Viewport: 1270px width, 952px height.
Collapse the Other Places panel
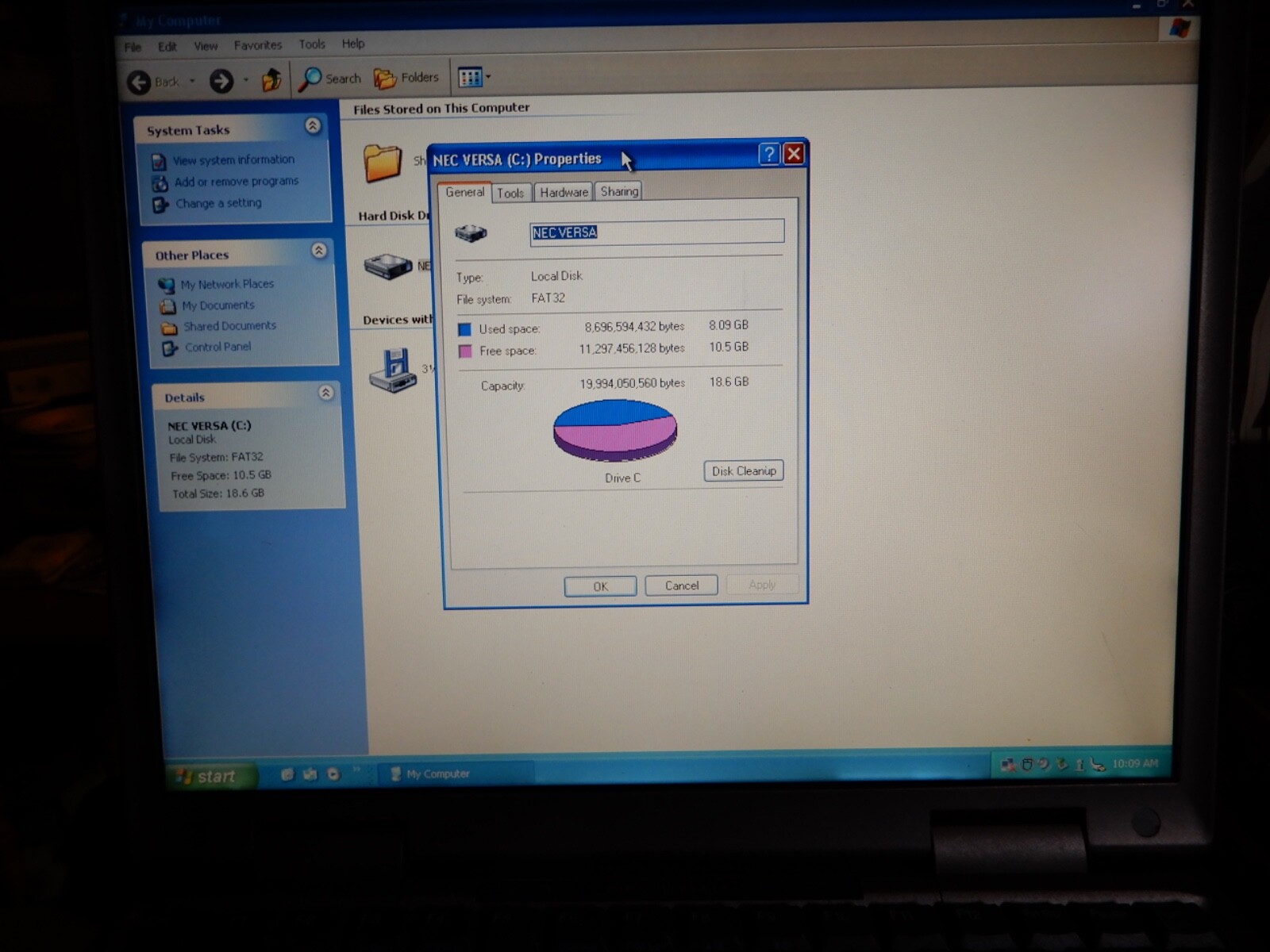point(319,251)
